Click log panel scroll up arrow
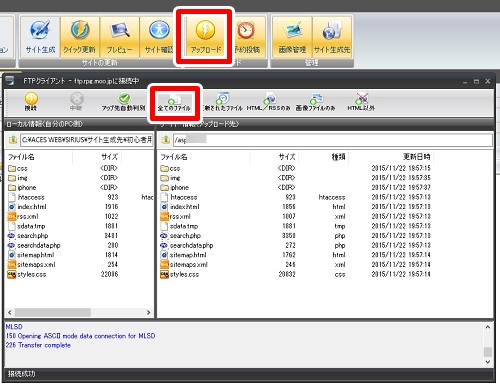The width and height of the screenshot is (500, 387). point(488,327)
